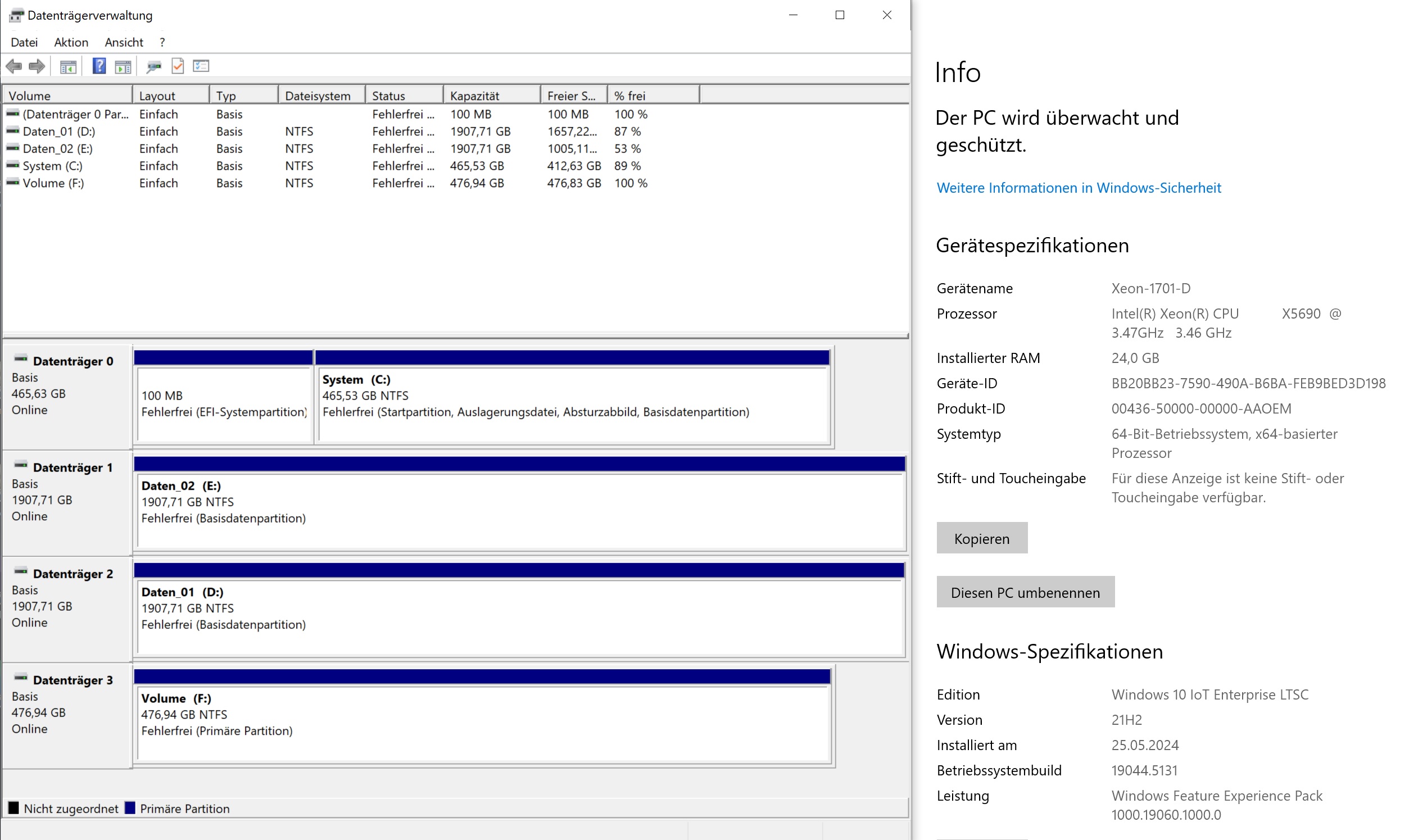The image size is (1409, 840).
Task: Click the Datenträger 0 disk label
Action: (73, 361)
